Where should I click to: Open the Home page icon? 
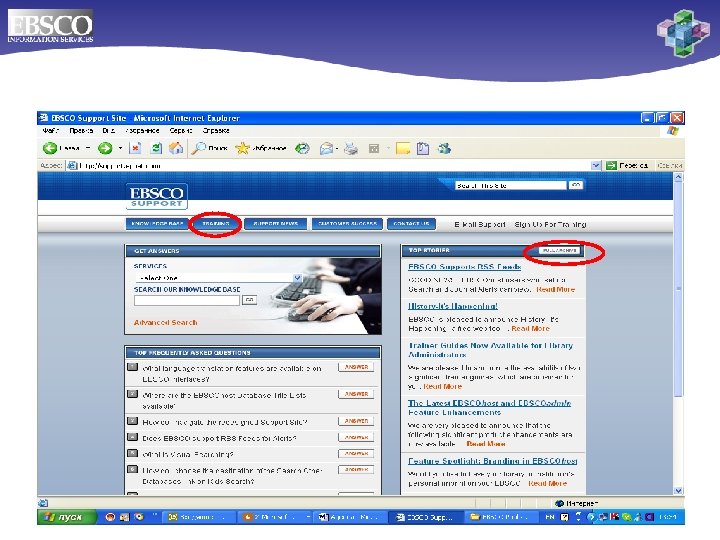pyautogui.click(x=176, y=148)
